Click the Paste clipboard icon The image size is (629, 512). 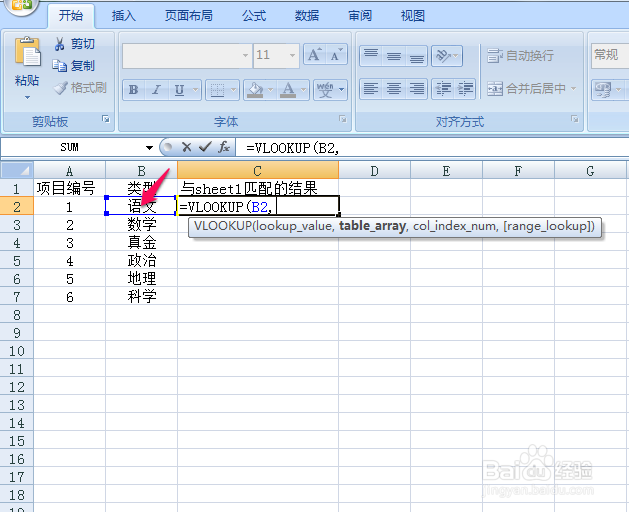pyautogui.click(x=27, y=51)
